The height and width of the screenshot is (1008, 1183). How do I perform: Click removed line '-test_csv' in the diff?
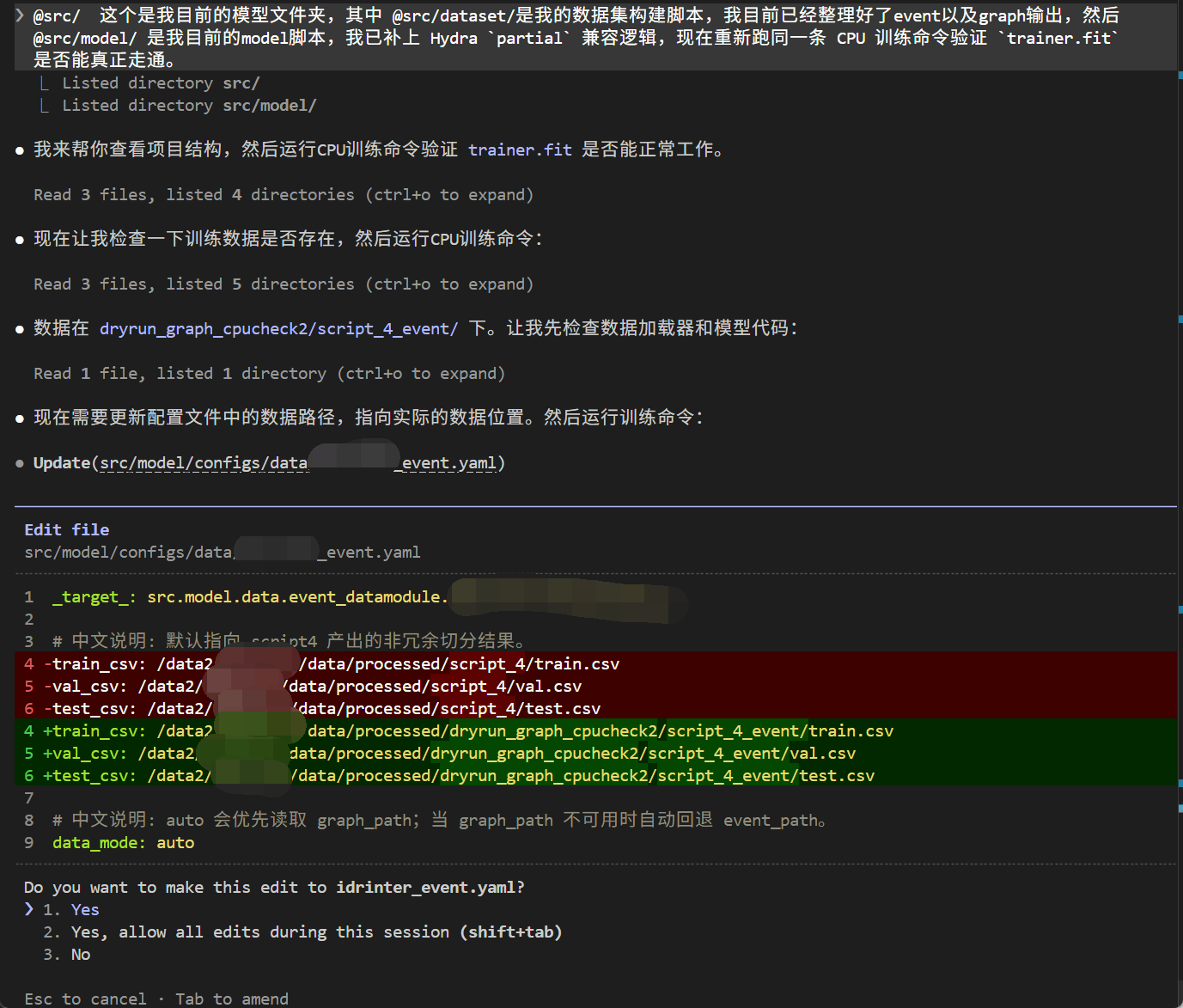pos(596,708)
